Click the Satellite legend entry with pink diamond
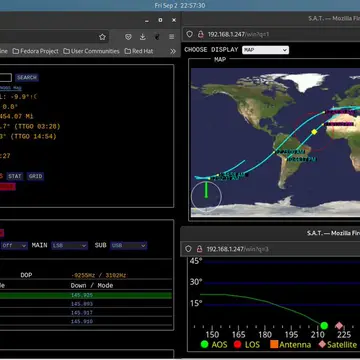 click(x=338, y=345)
